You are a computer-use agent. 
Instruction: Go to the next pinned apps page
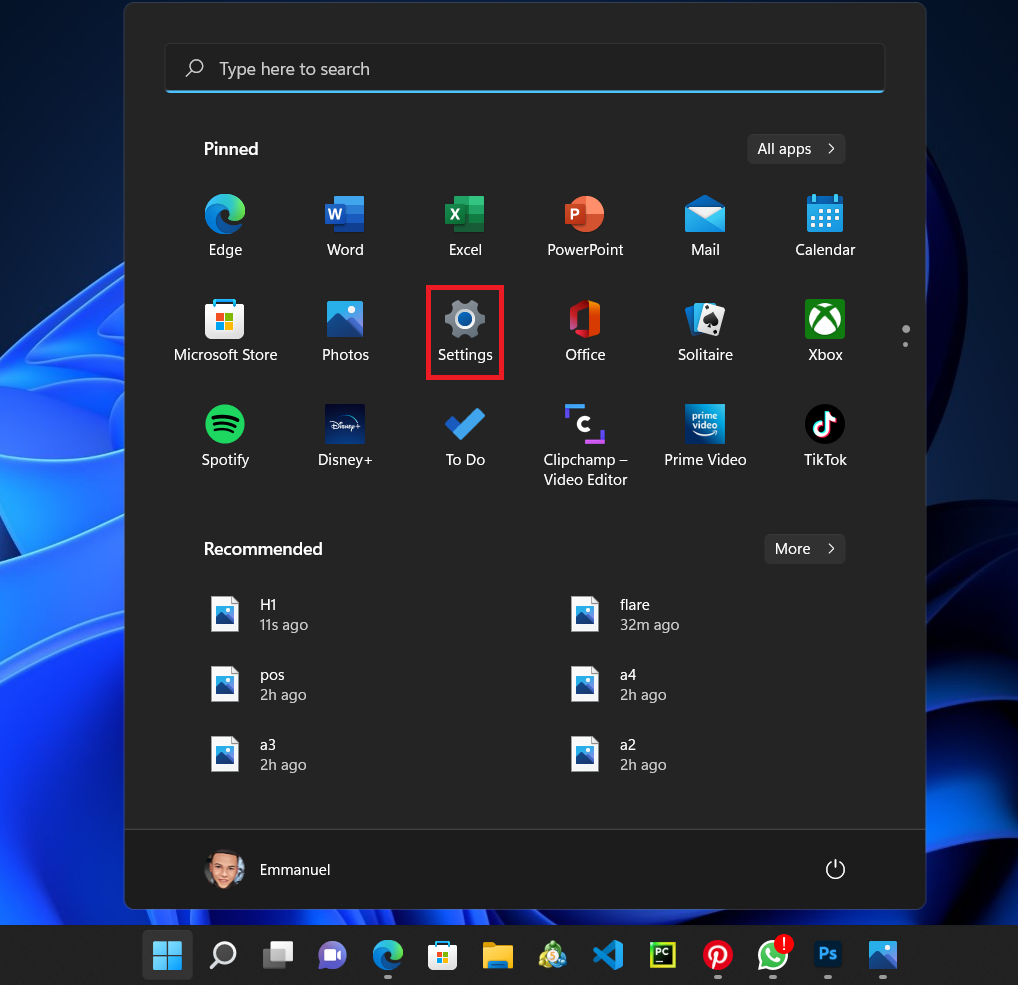tap(906, 344)
